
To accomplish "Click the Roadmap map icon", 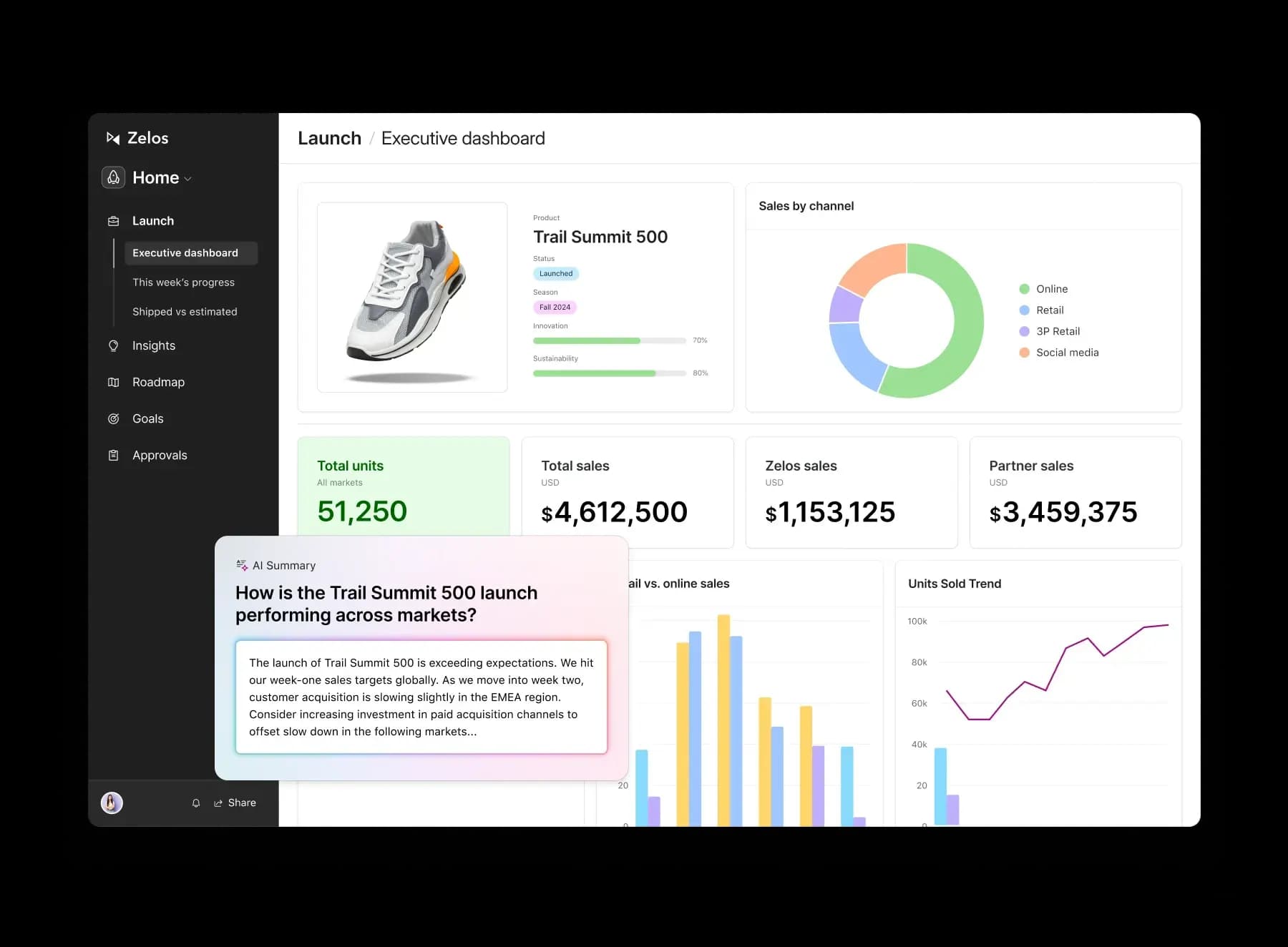I will point(113,382).
